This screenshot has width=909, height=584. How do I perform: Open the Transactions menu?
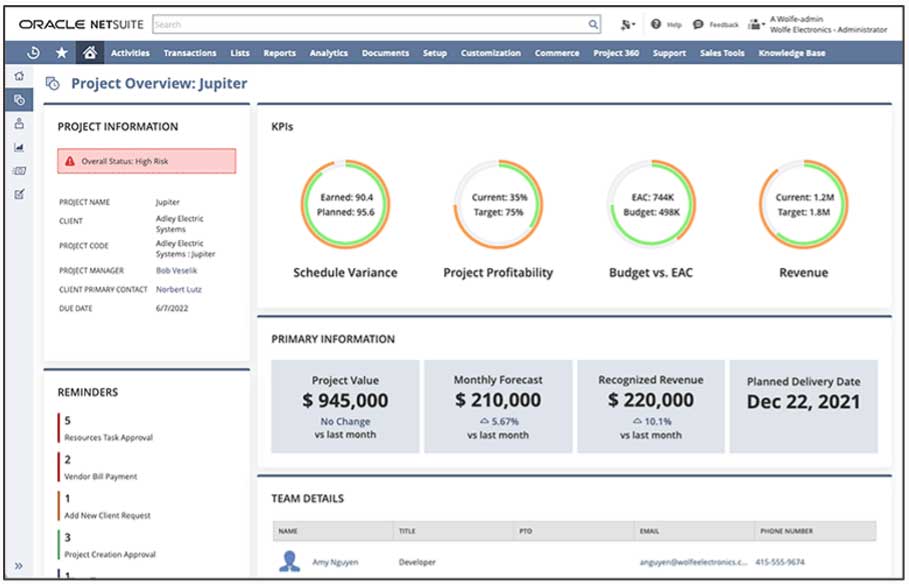click(190, 53)
